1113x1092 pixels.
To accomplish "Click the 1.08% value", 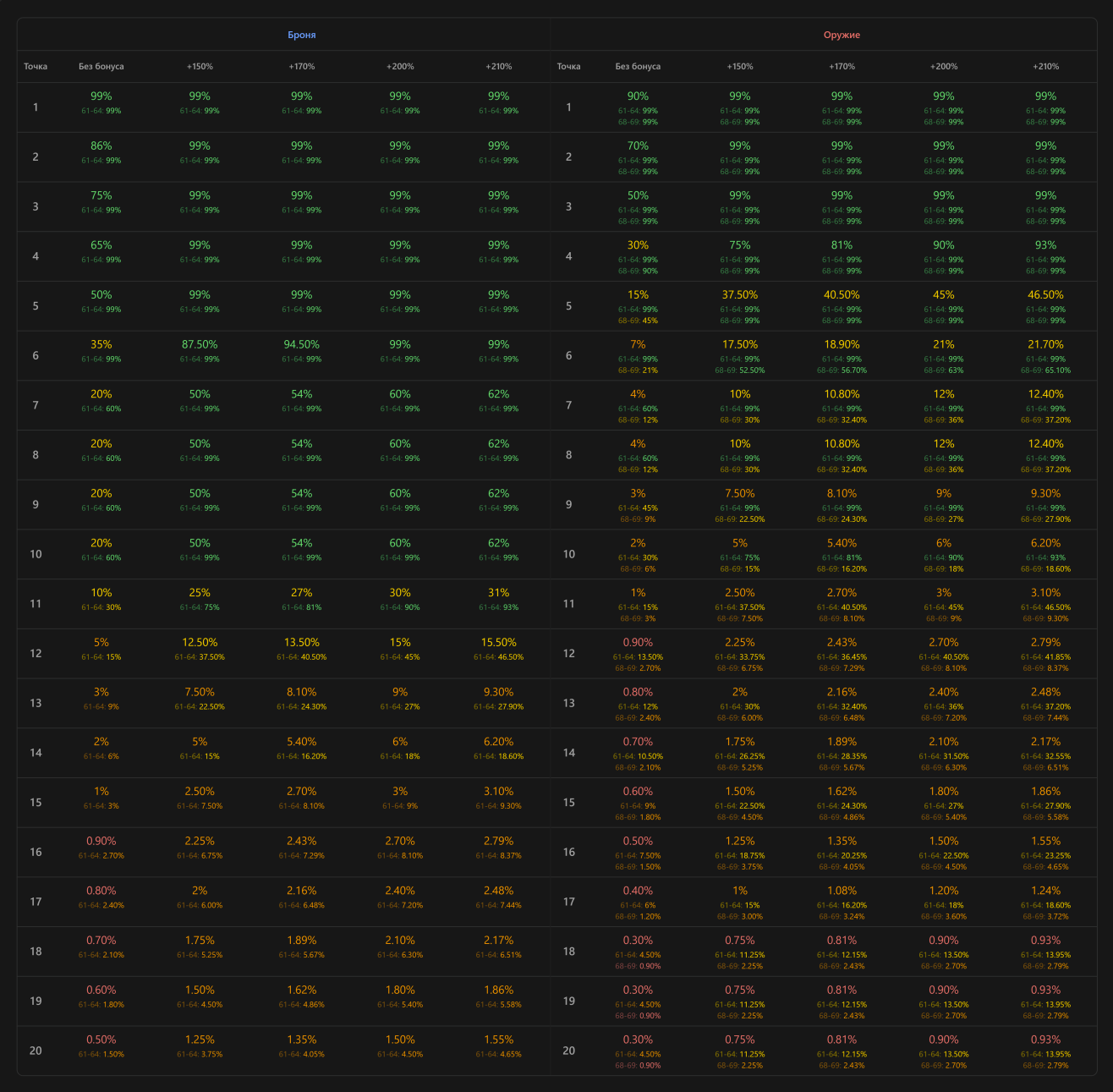I will coord(842,891).
